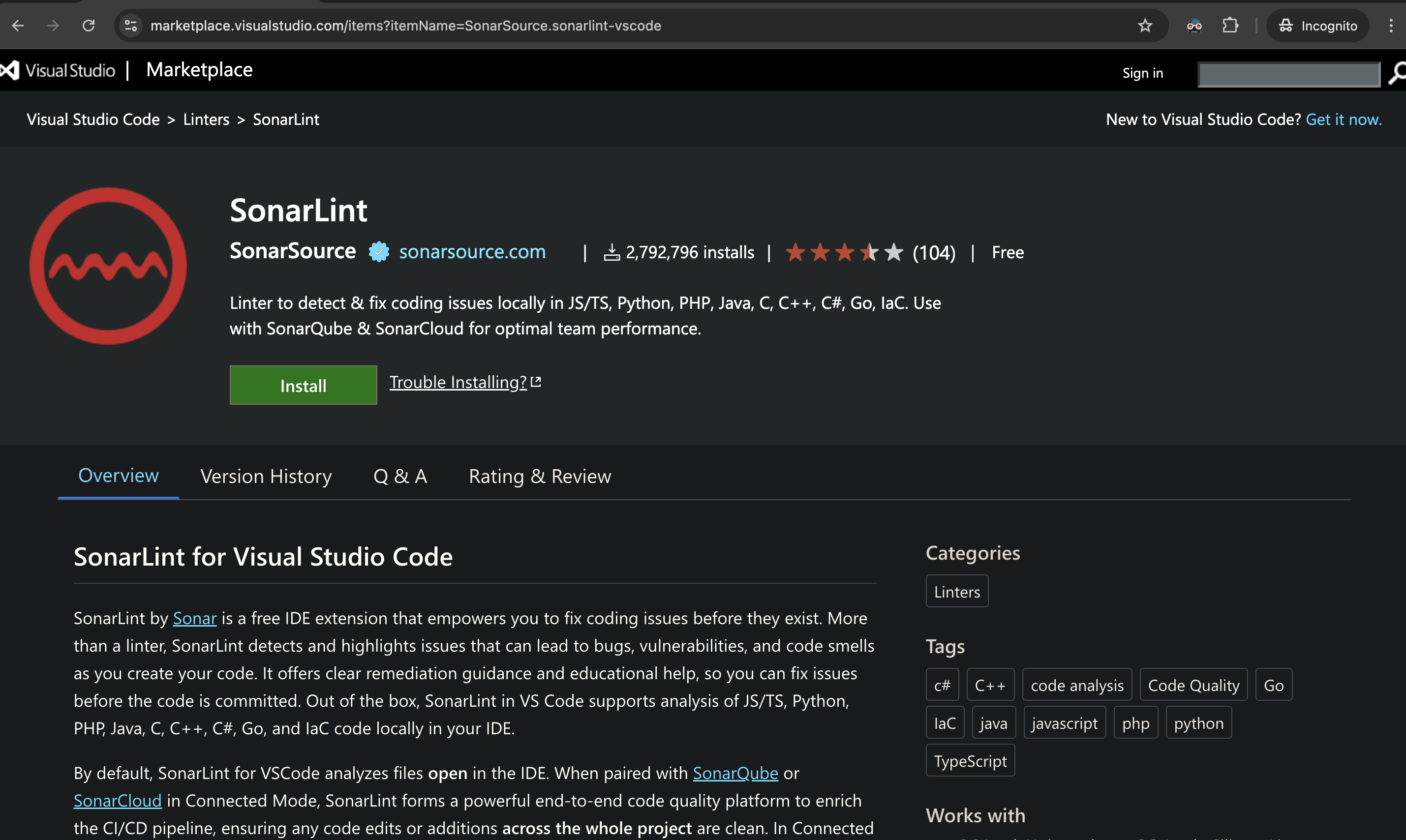The image size is (1406, 840).
Task: Click the 2,792,796 installs text
Action: tap(689, 252)
